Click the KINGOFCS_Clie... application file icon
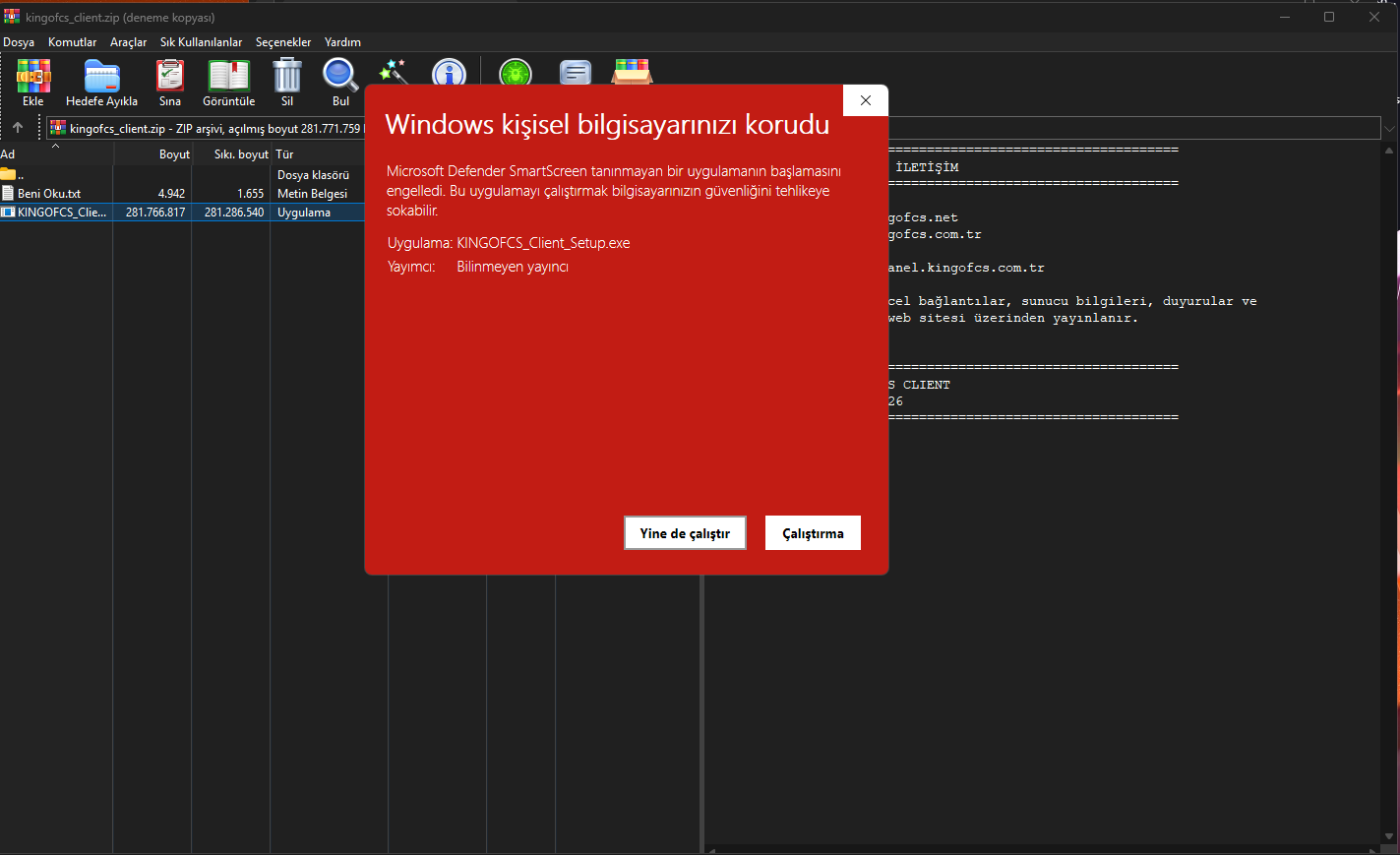The image size is (1400, 855). [8, 212]
